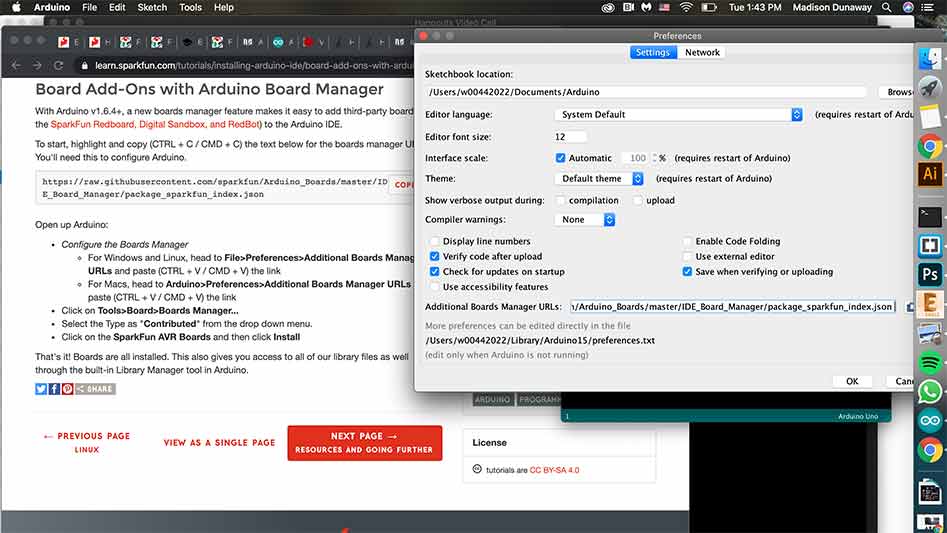947x533 pixels.
Task: Open Brackets editor in the dock
Action: [929, 246]
